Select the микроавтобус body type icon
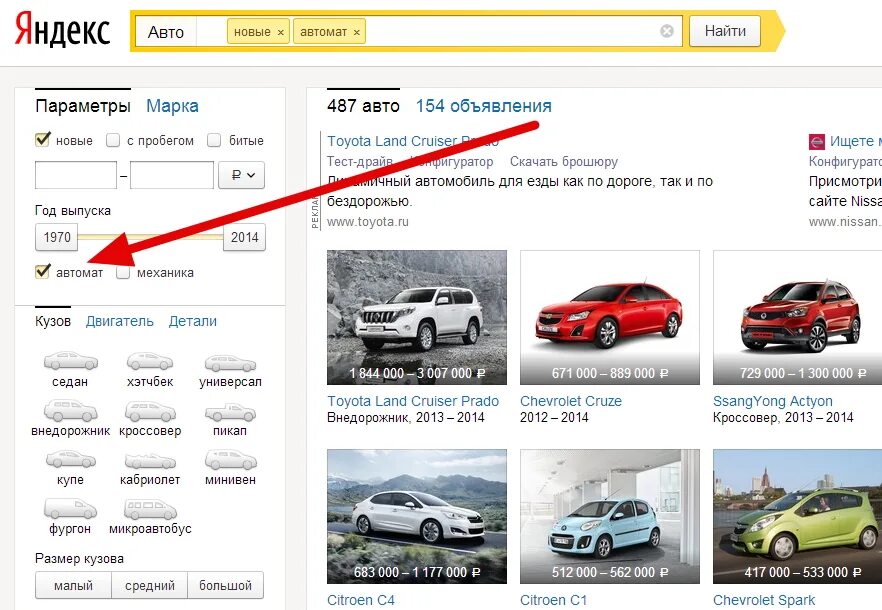 (x=150, y=509)
